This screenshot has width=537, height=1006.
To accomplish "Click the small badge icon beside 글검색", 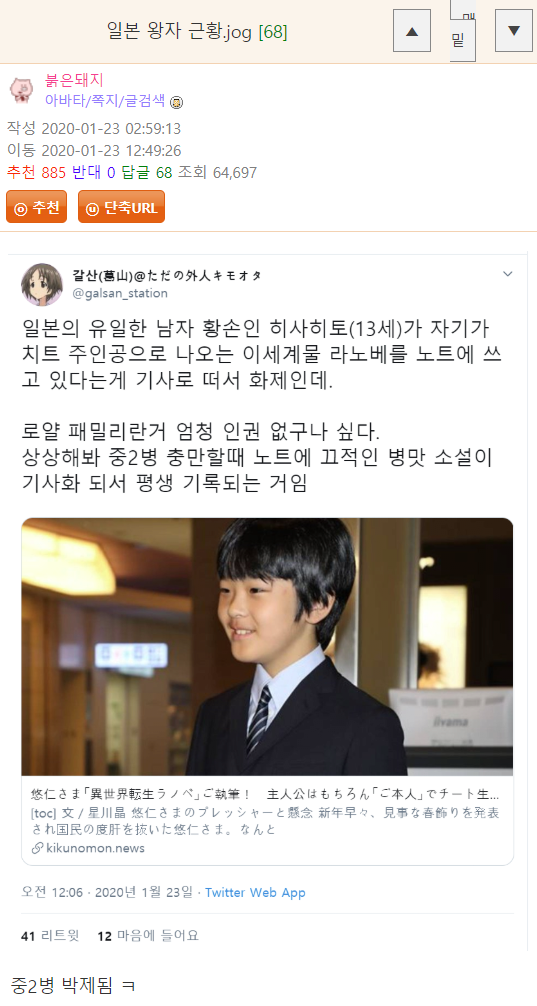I will point(176,102).
